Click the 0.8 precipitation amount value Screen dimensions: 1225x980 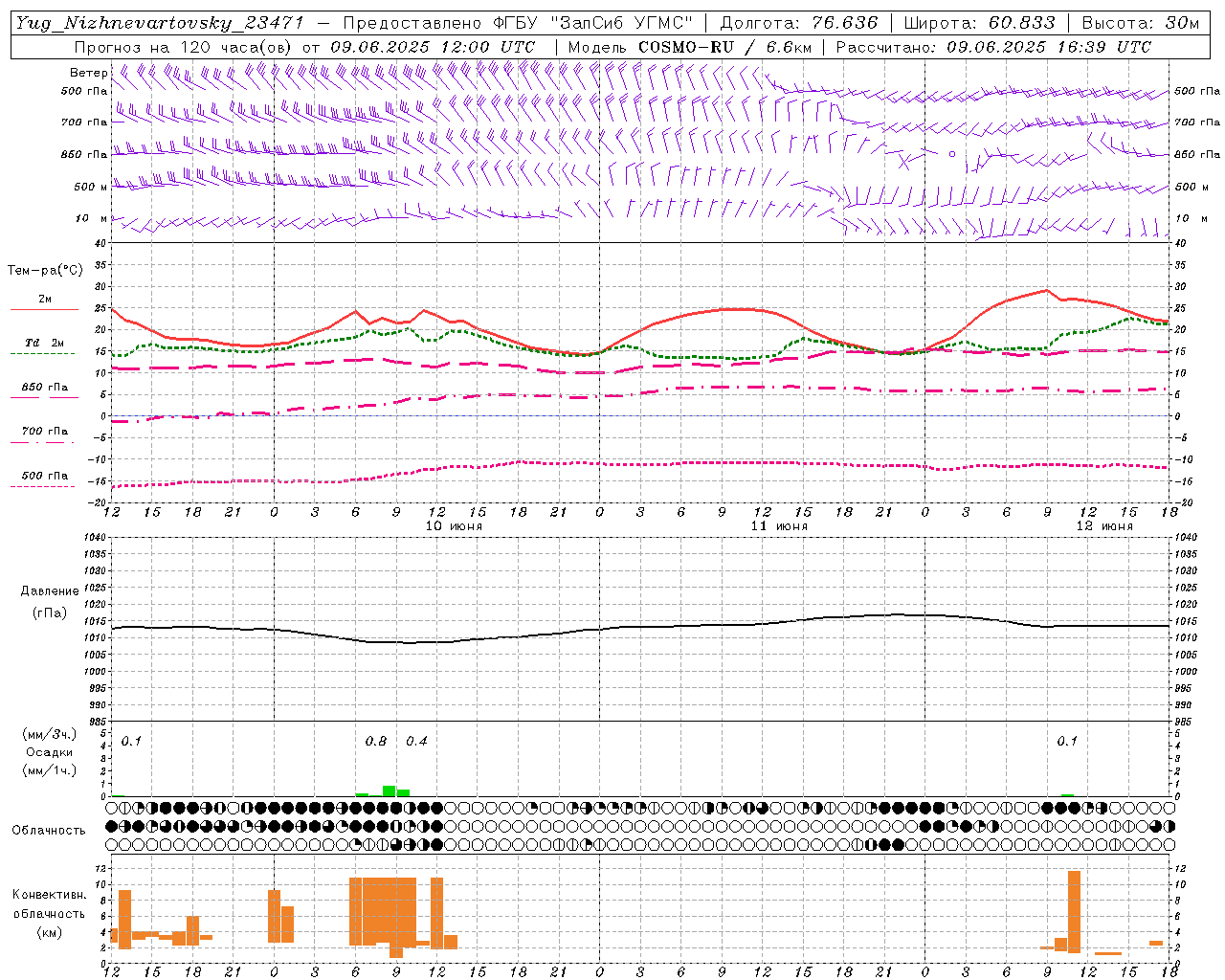point(376,742)
